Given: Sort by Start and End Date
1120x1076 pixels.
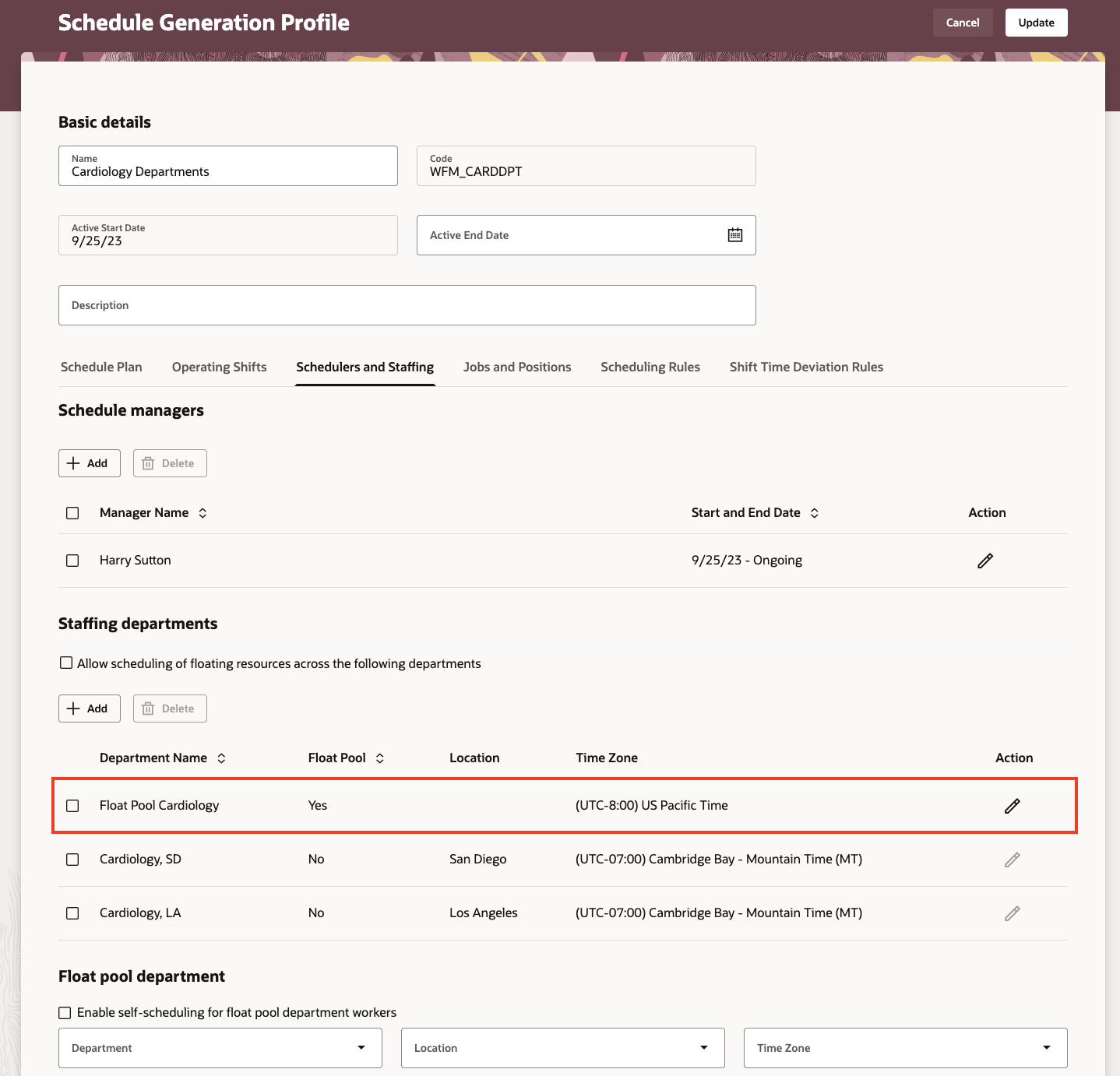Looking at the screenshot, I should pos(815,513).
